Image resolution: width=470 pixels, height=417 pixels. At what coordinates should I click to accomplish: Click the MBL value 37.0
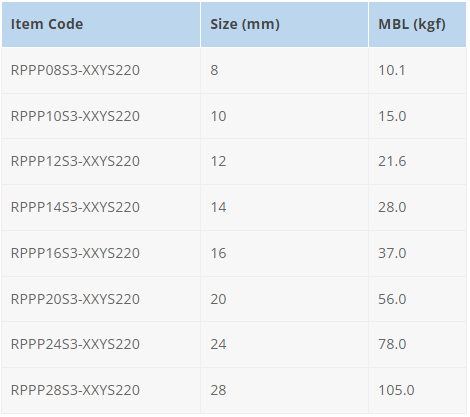392,253
